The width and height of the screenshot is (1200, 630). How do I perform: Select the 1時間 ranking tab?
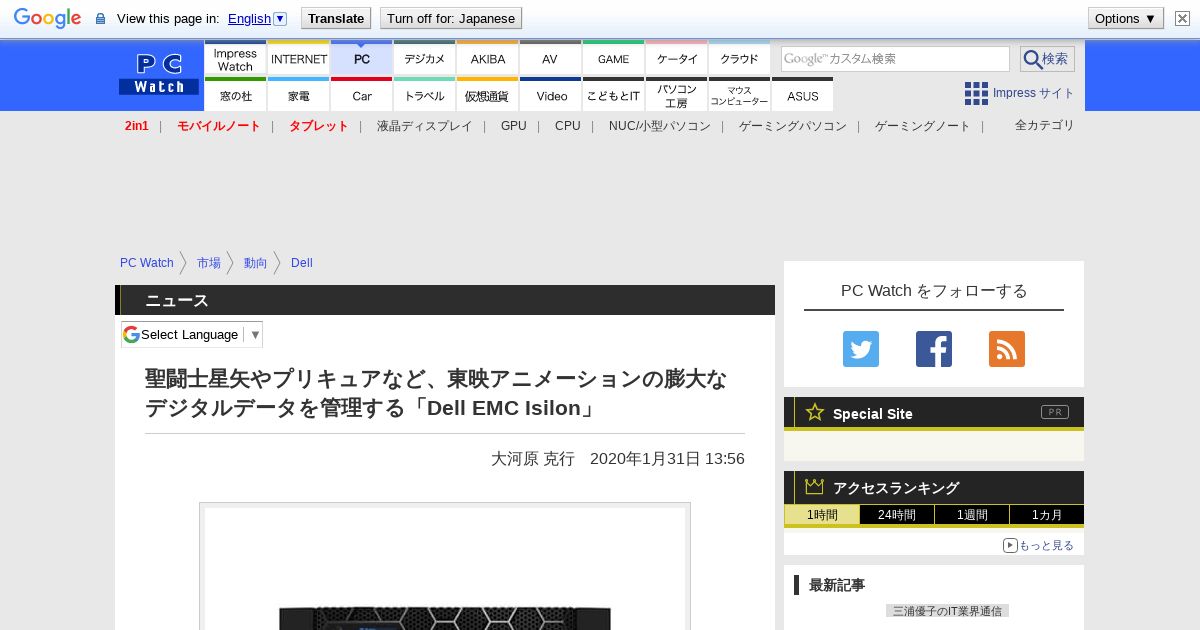[822, 515]
